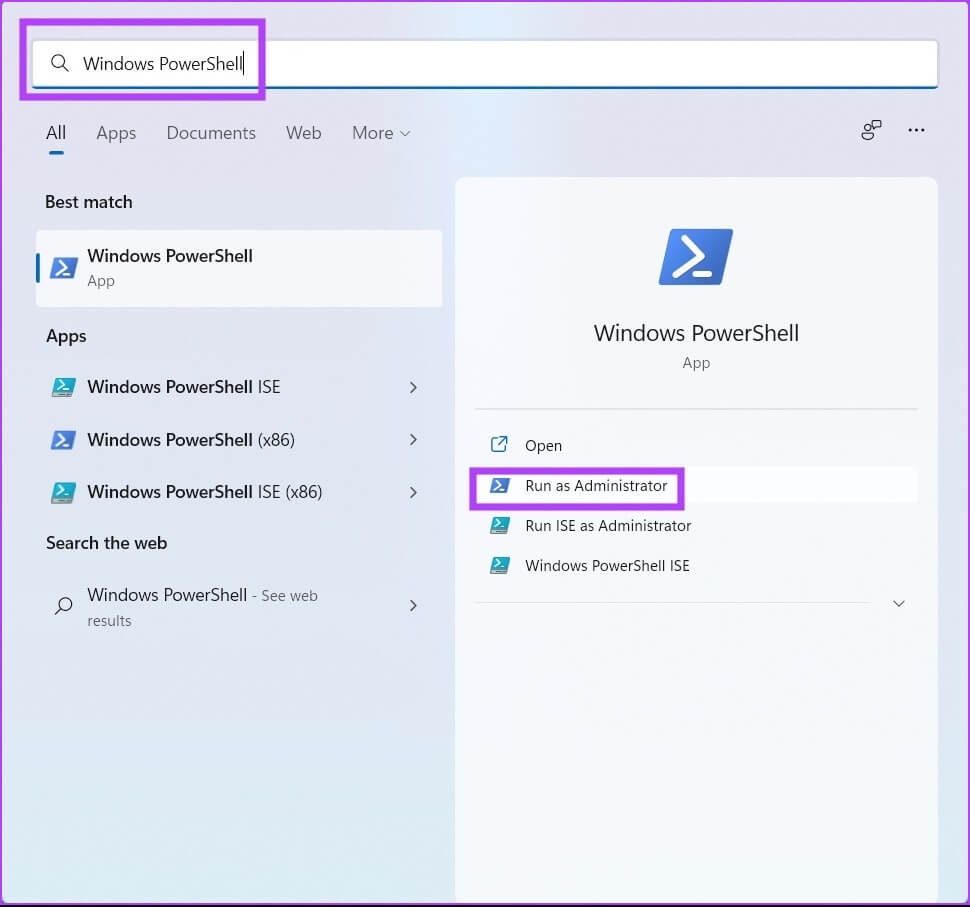Click the Run as Administrator icon
The width and height of the screenshot is (970, 907).
coord(500,486)
